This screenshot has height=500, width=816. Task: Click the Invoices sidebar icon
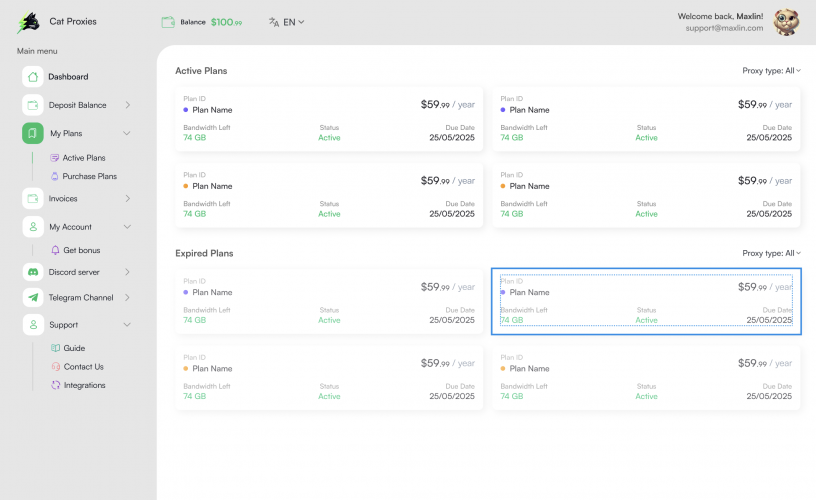(x=33, y=198)
